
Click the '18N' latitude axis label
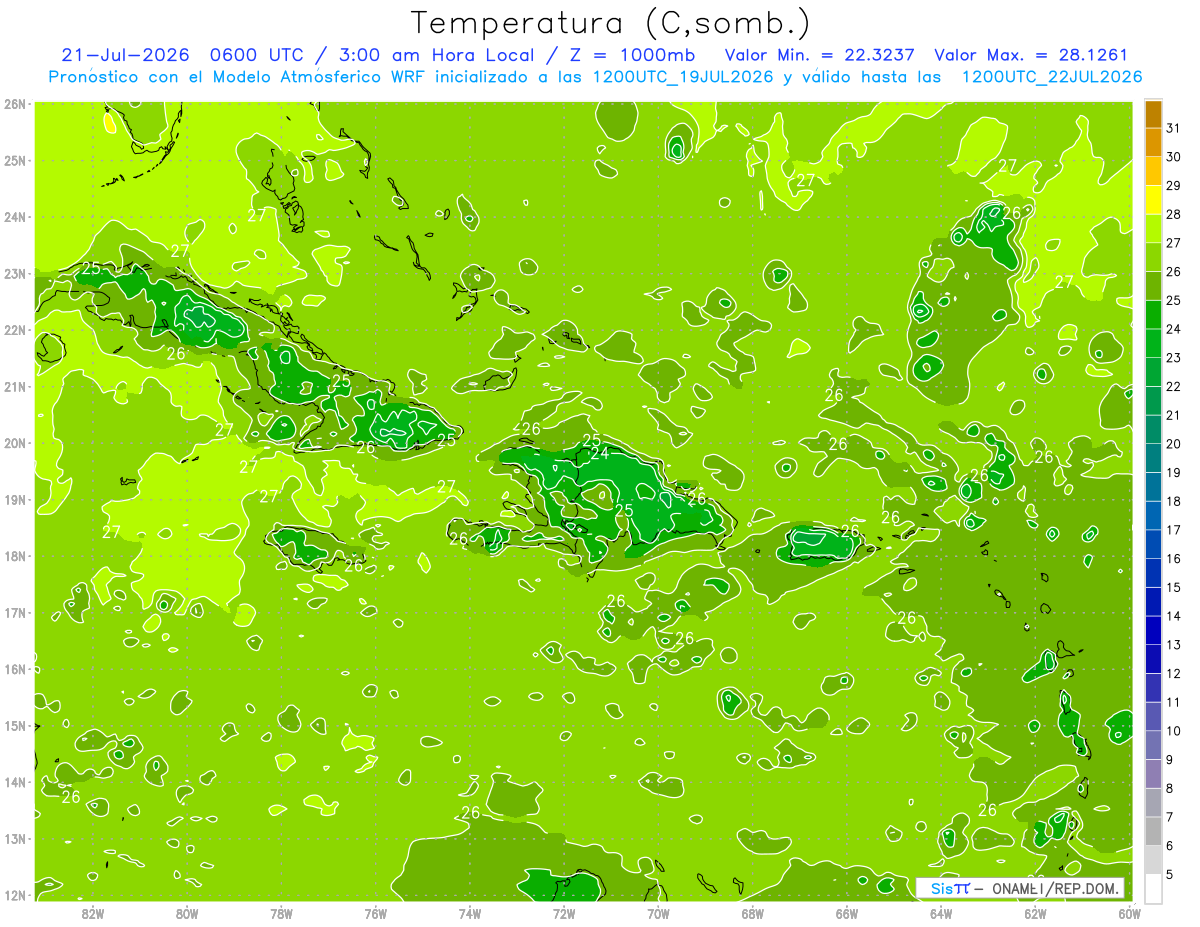[15, 556]
